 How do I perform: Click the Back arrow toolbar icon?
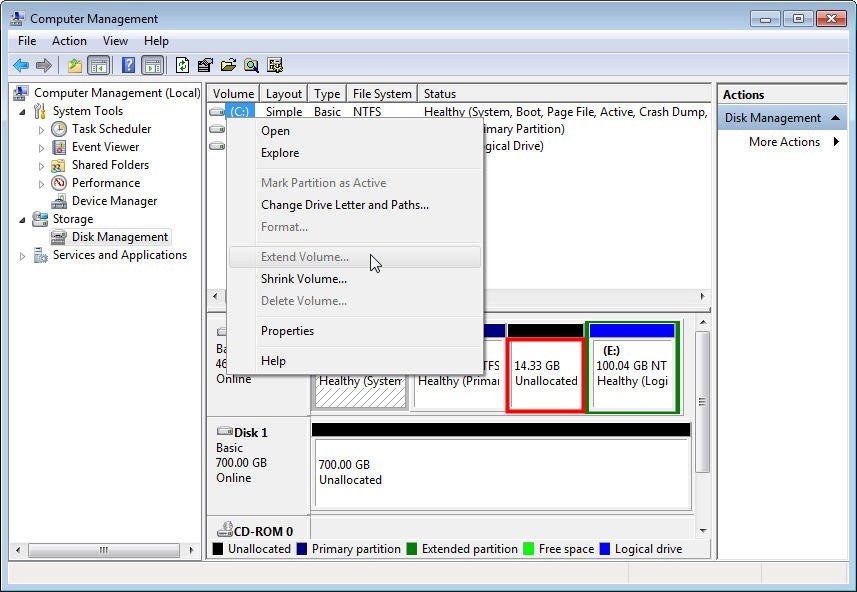pos(21,66)
